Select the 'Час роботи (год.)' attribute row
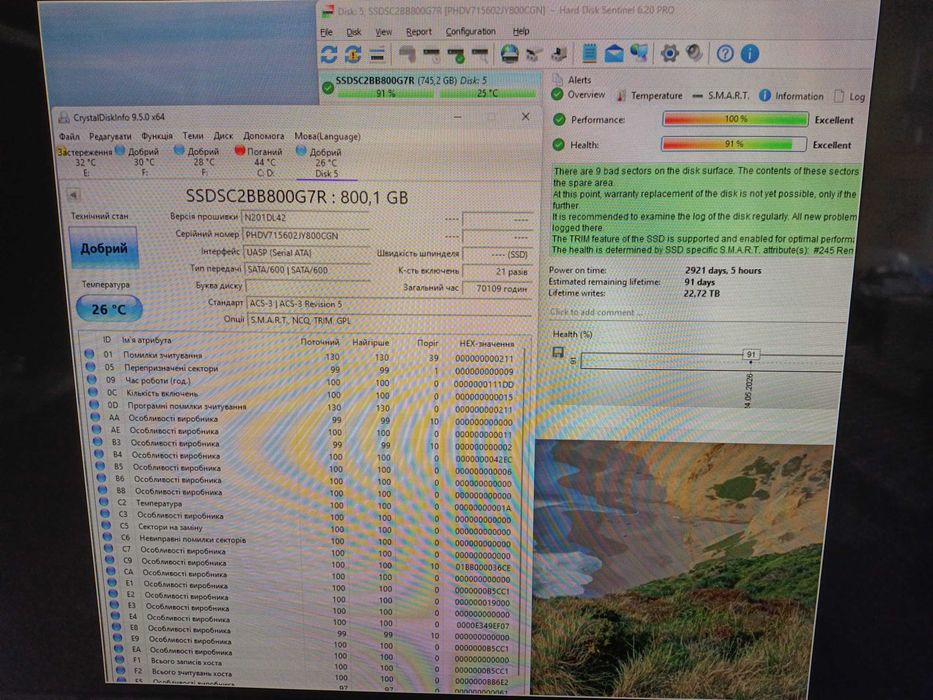The image size is (933, 700). [303, 382]
